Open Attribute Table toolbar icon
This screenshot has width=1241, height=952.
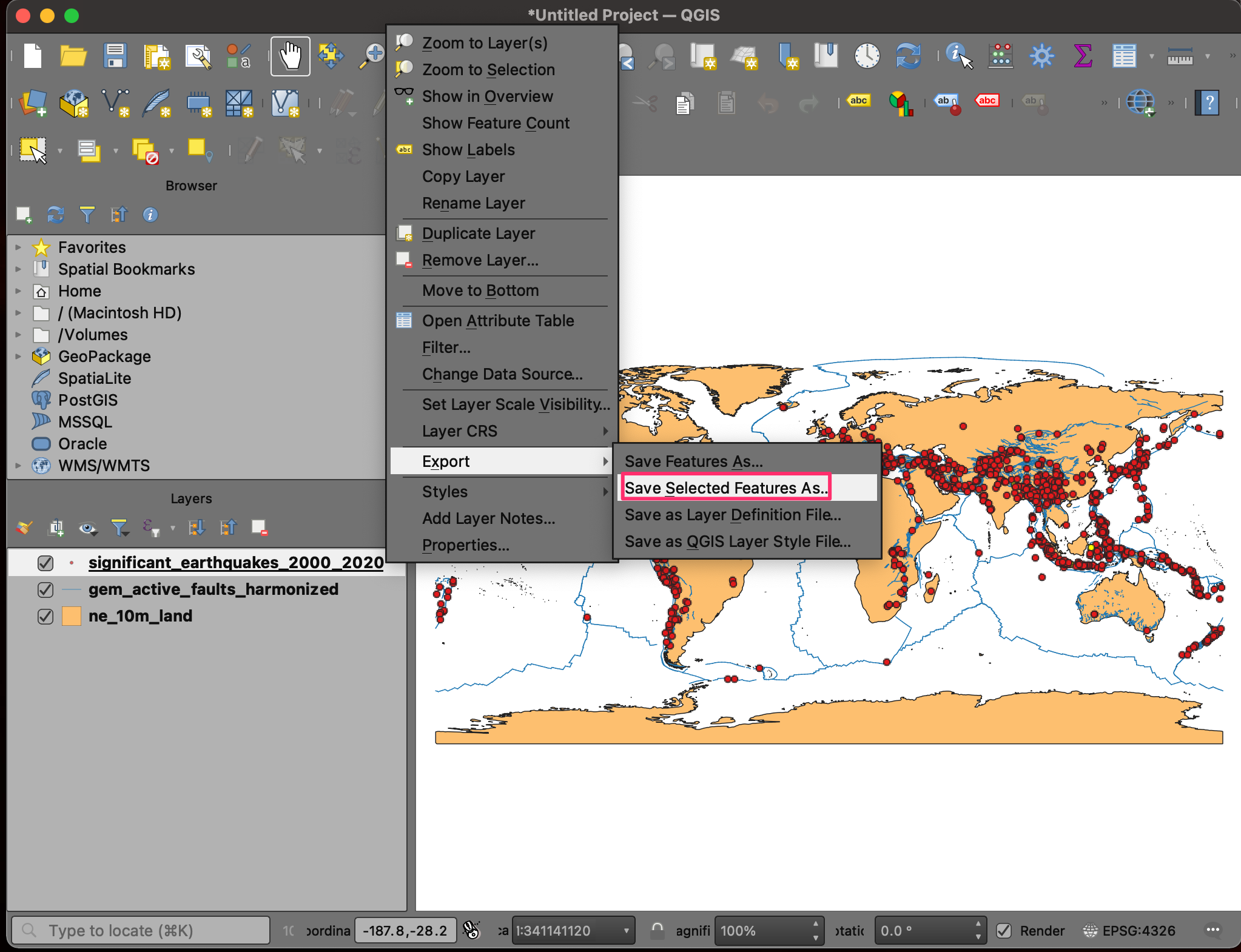(1124, 56)
